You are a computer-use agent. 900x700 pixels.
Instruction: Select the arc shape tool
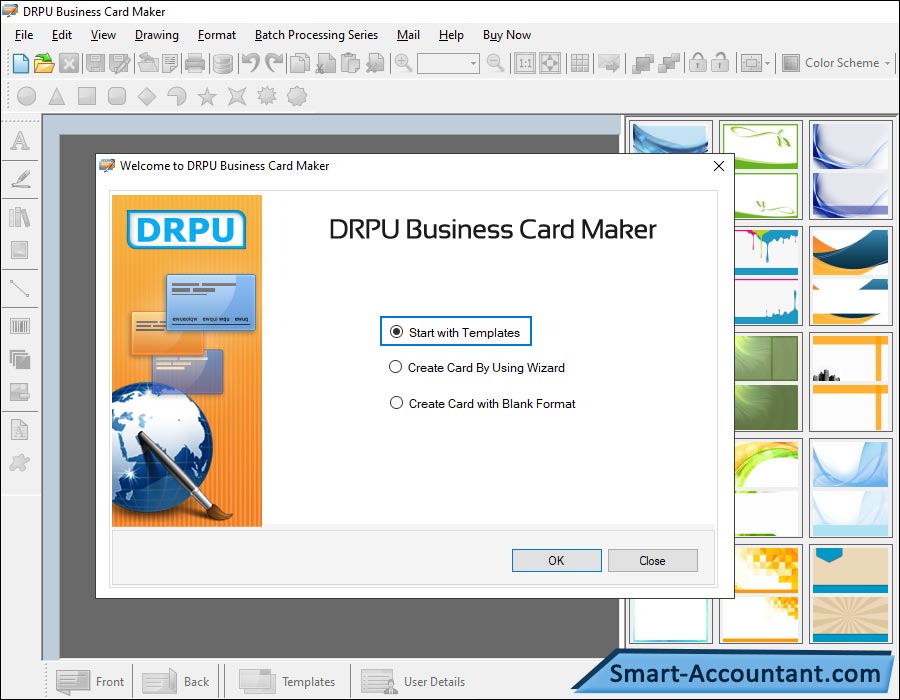click(x=177, y=96)
